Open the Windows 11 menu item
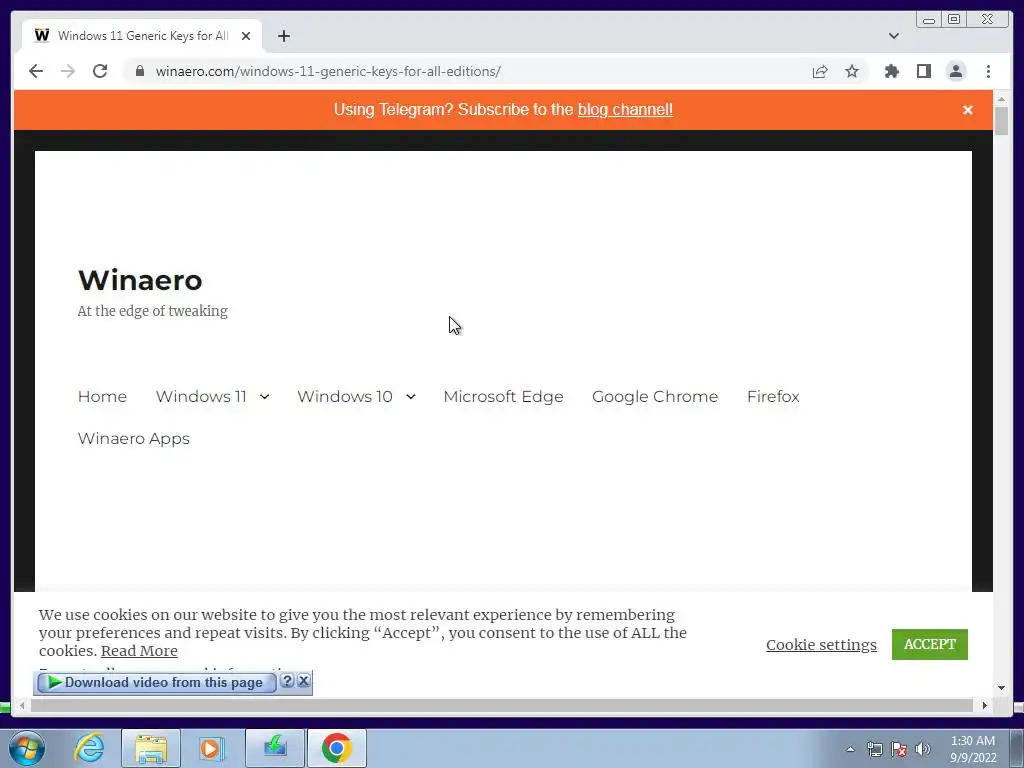Image resolution: width=1024 pixels, height=768 pixels. tap(201, 396)
